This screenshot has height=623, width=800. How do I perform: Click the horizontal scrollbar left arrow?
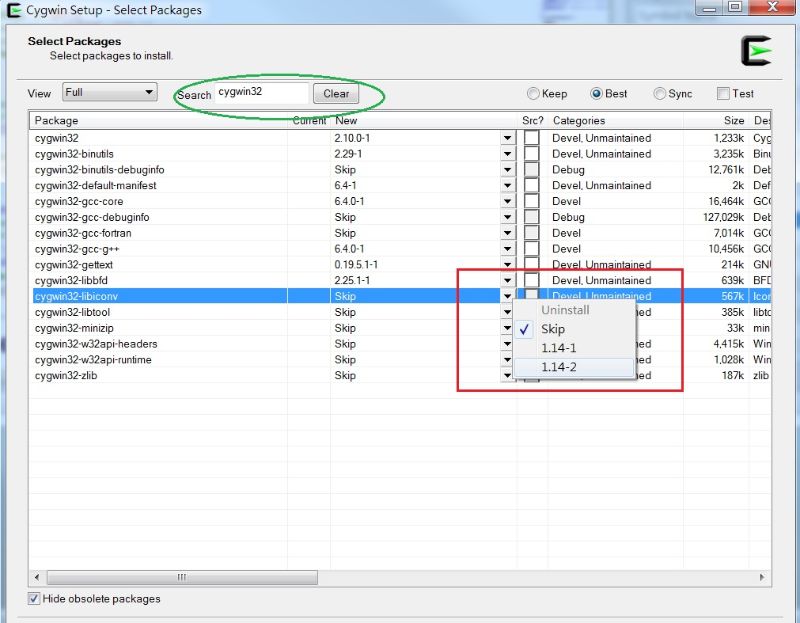37,577
